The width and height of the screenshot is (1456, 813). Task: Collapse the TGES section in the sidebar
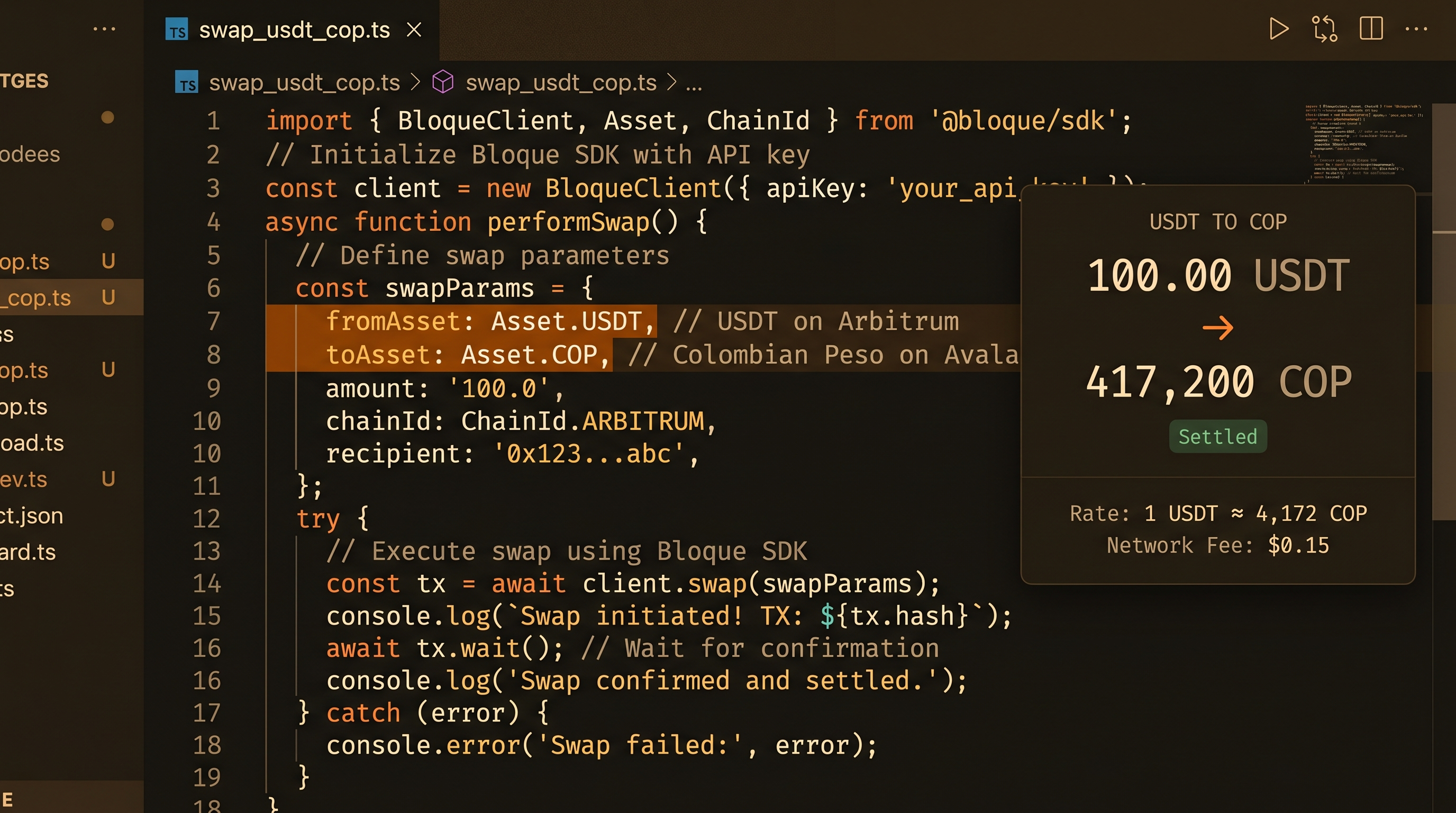coord(25,80)
